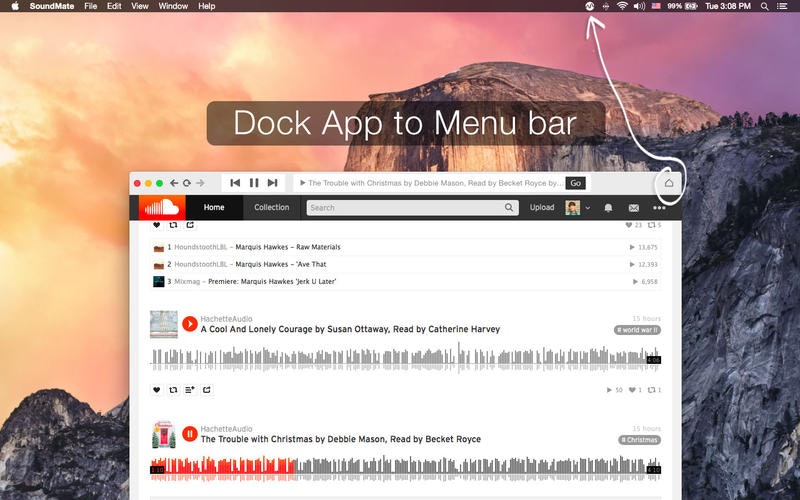Open the user avatar profile
Screen dimensions: 800x500
[572, 208]
